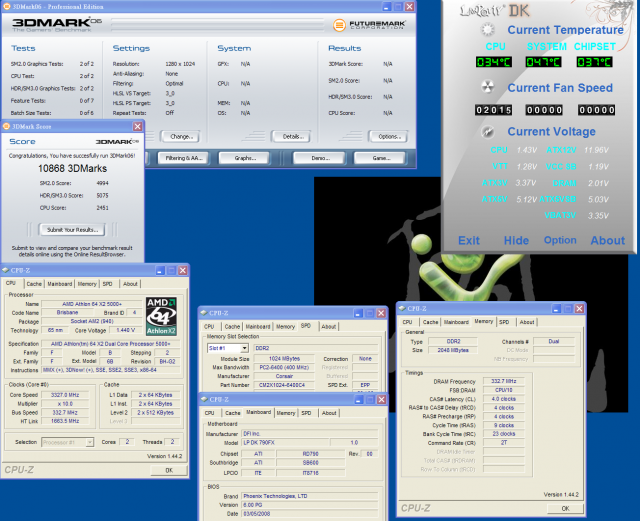Open Option in LanParty DK monitor

(560, 240)
